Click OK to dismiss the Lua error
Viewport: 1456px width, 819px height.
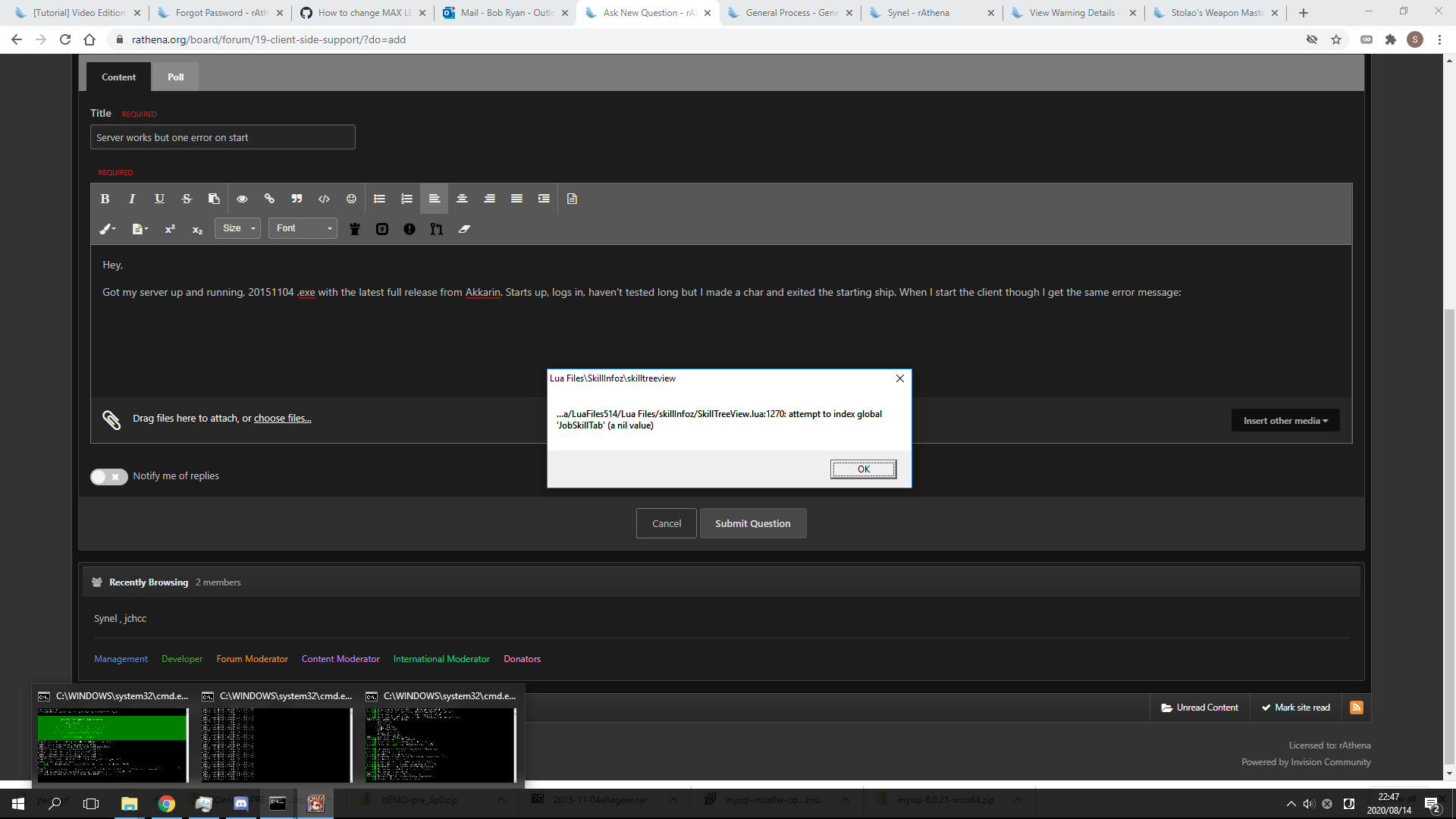862,468
